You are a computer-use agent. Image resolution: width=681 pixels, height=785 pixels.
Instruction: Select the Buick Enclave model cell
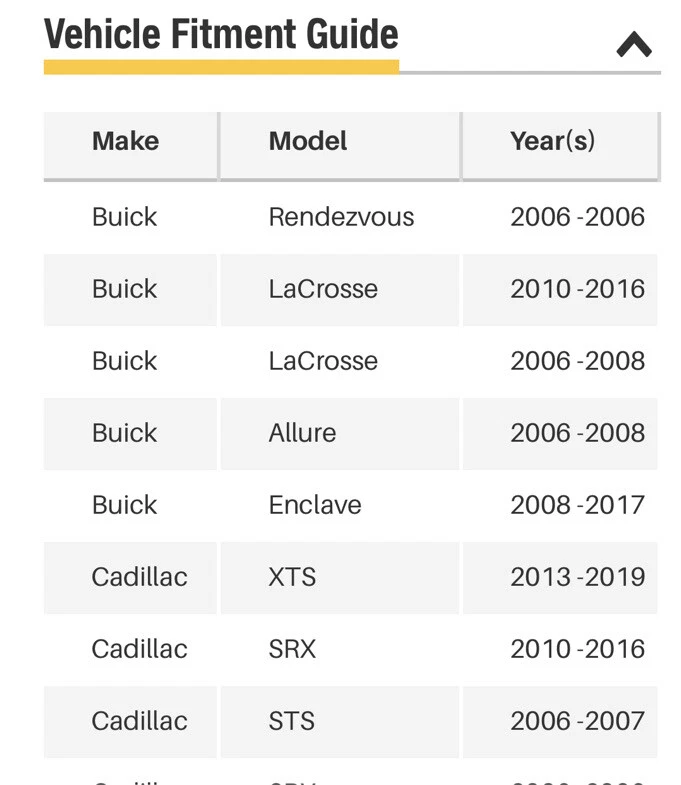[x=315, y=505]
